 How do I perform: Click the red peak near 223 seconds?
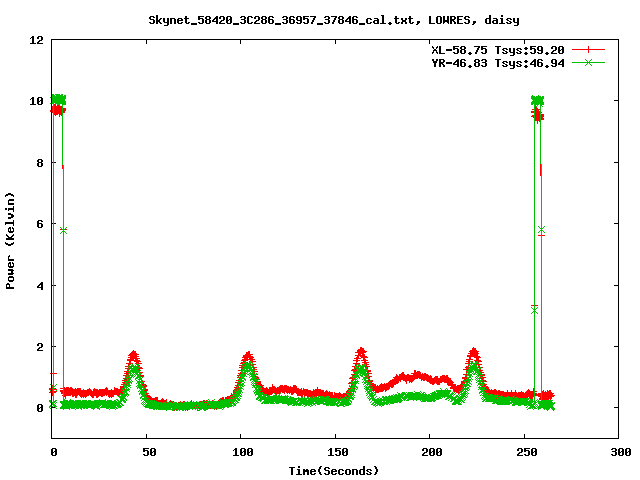473,352
